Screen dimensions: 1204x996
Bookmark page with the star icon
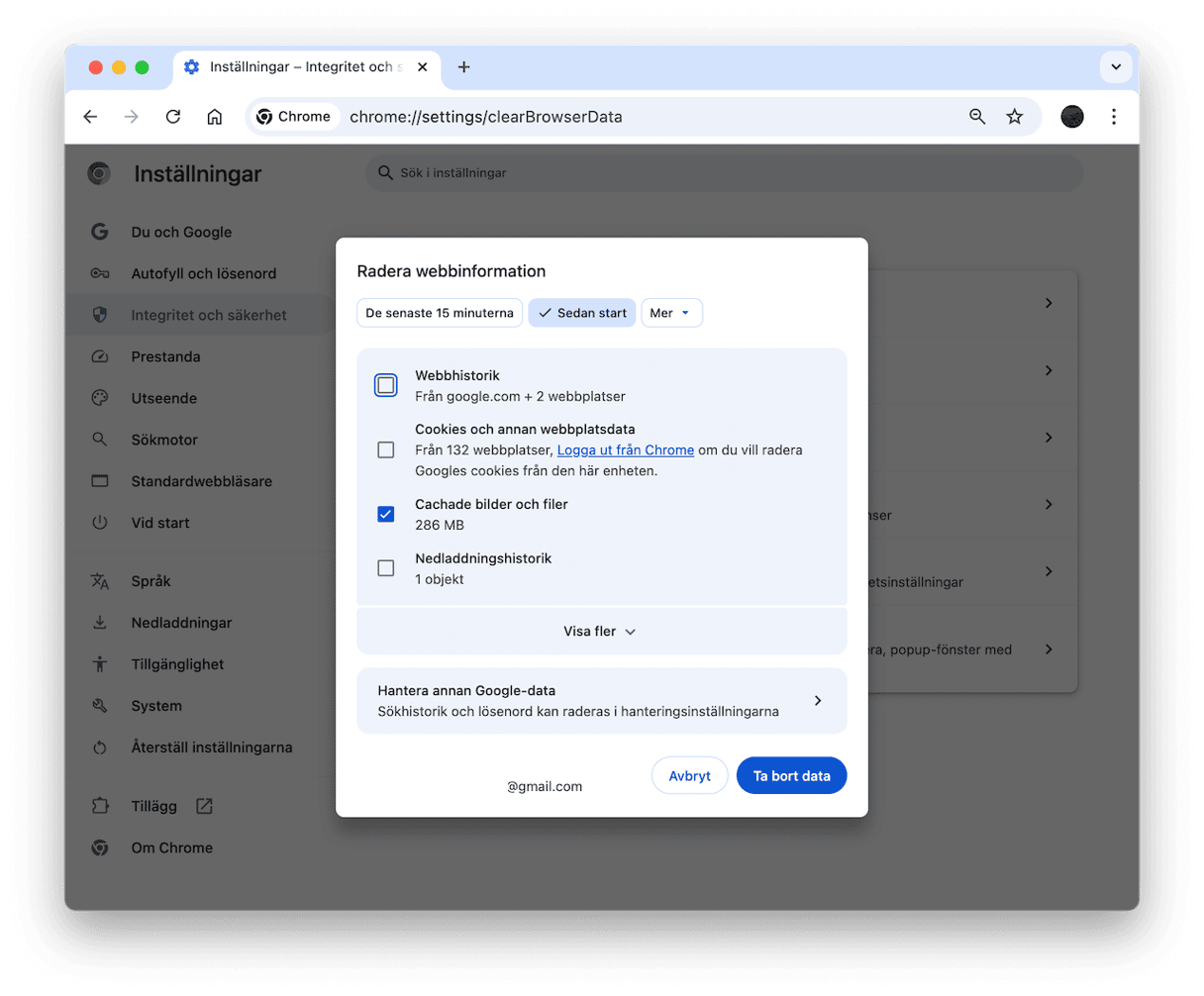coord(1014,117)
